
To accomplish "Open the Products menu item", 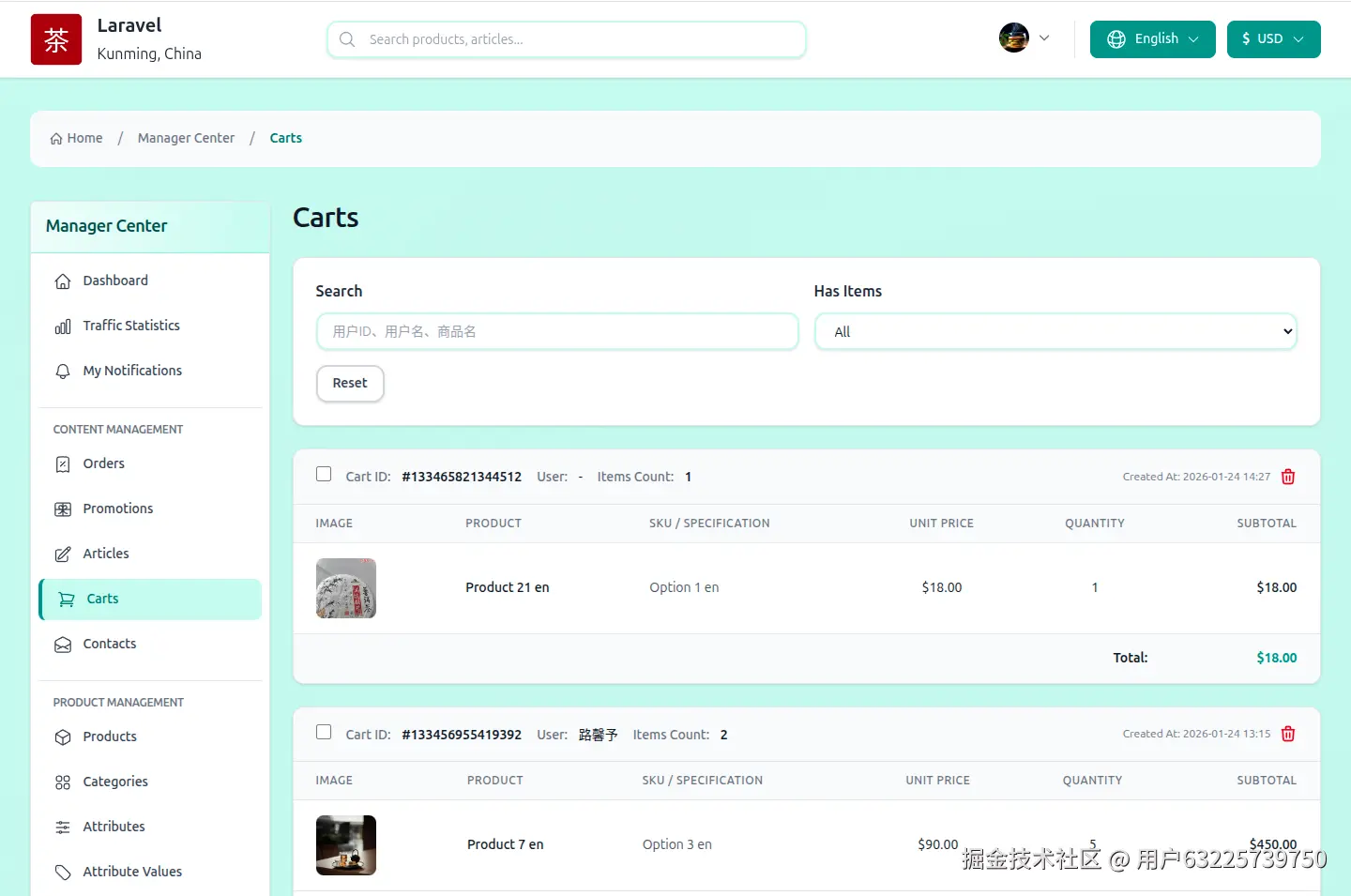I will click(x=150, y=737).
